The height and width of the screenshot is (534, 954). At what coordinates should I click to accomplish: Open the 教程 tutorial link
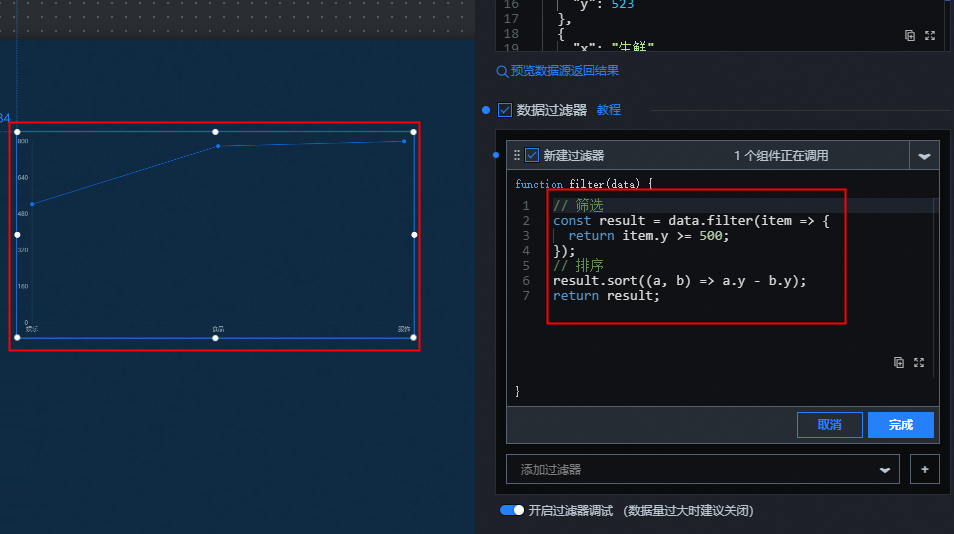coord(608,110)
